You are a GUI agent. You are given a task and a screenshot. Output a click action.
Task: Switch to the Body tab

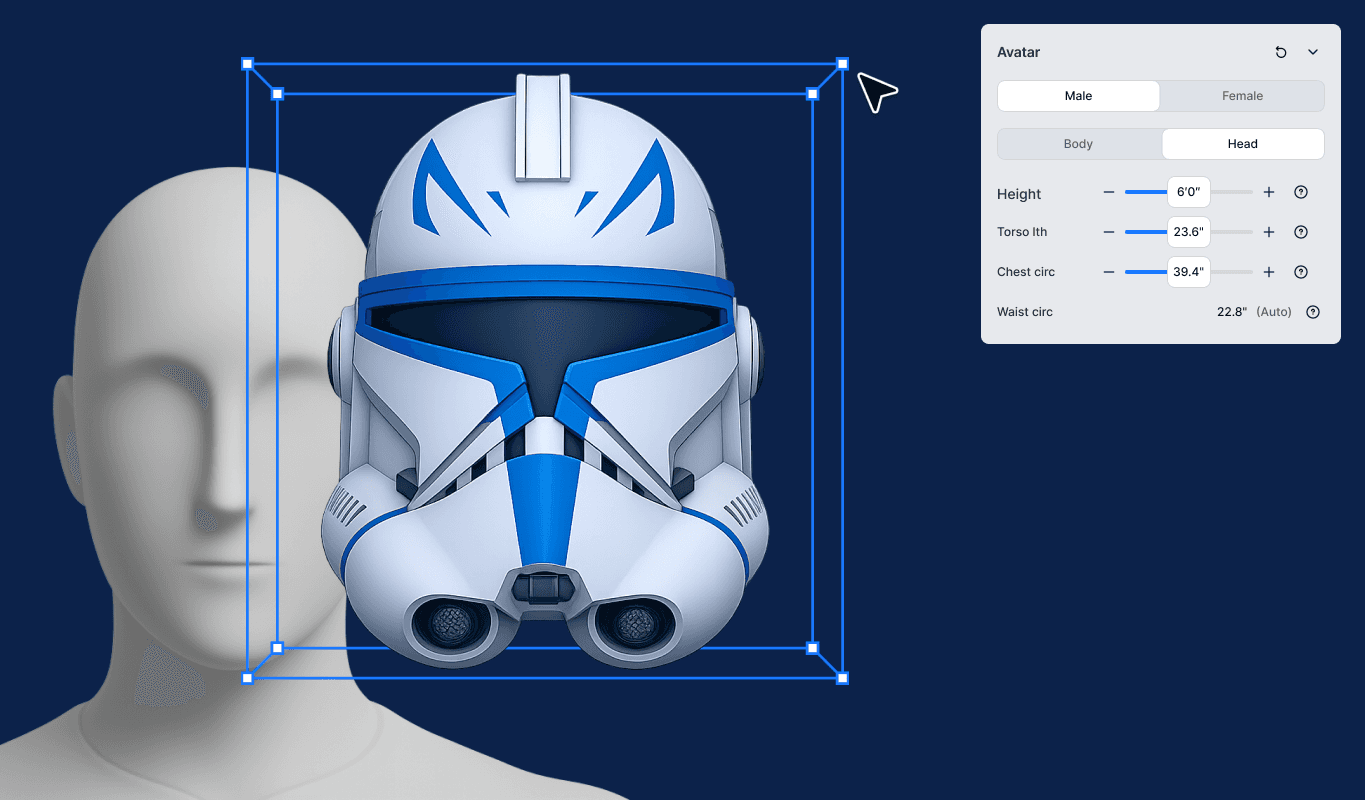1079,144
